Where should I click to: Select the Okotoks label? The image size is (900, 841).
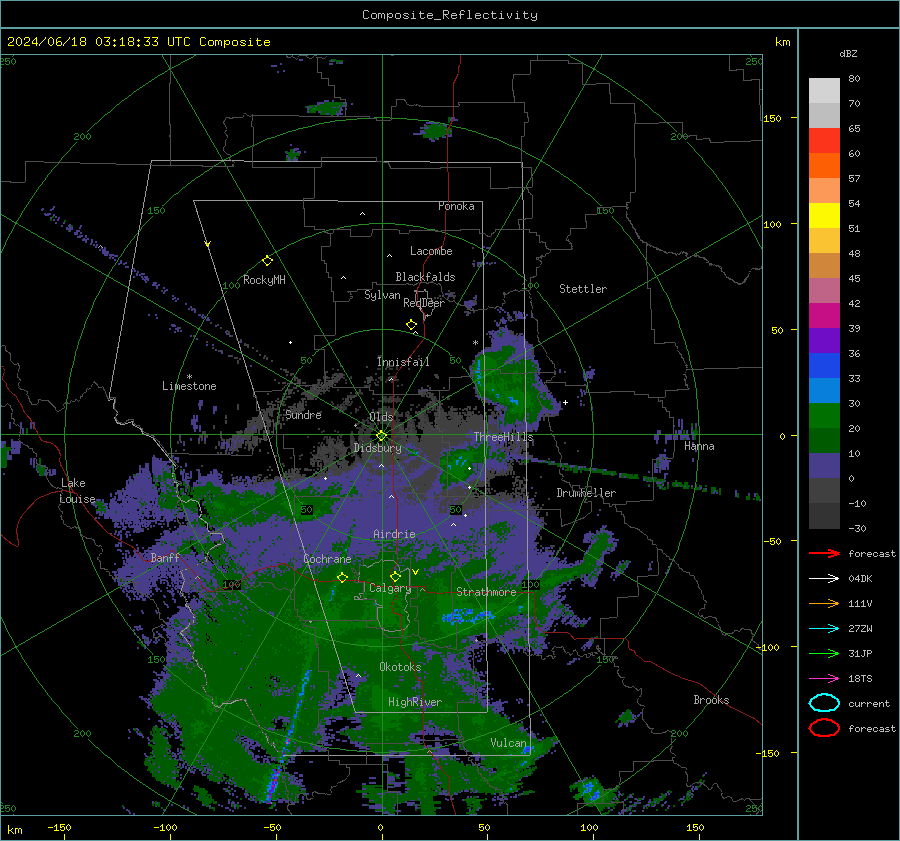[x=400, y=667]
